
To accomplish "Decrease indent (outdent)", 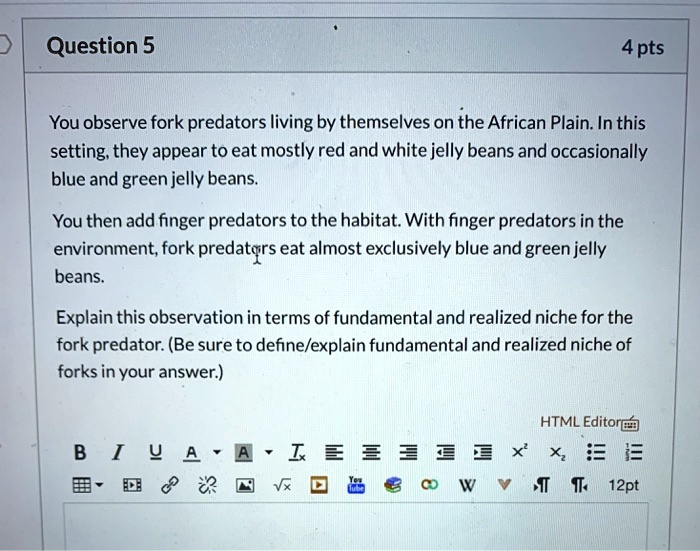I will click(446, 453).
